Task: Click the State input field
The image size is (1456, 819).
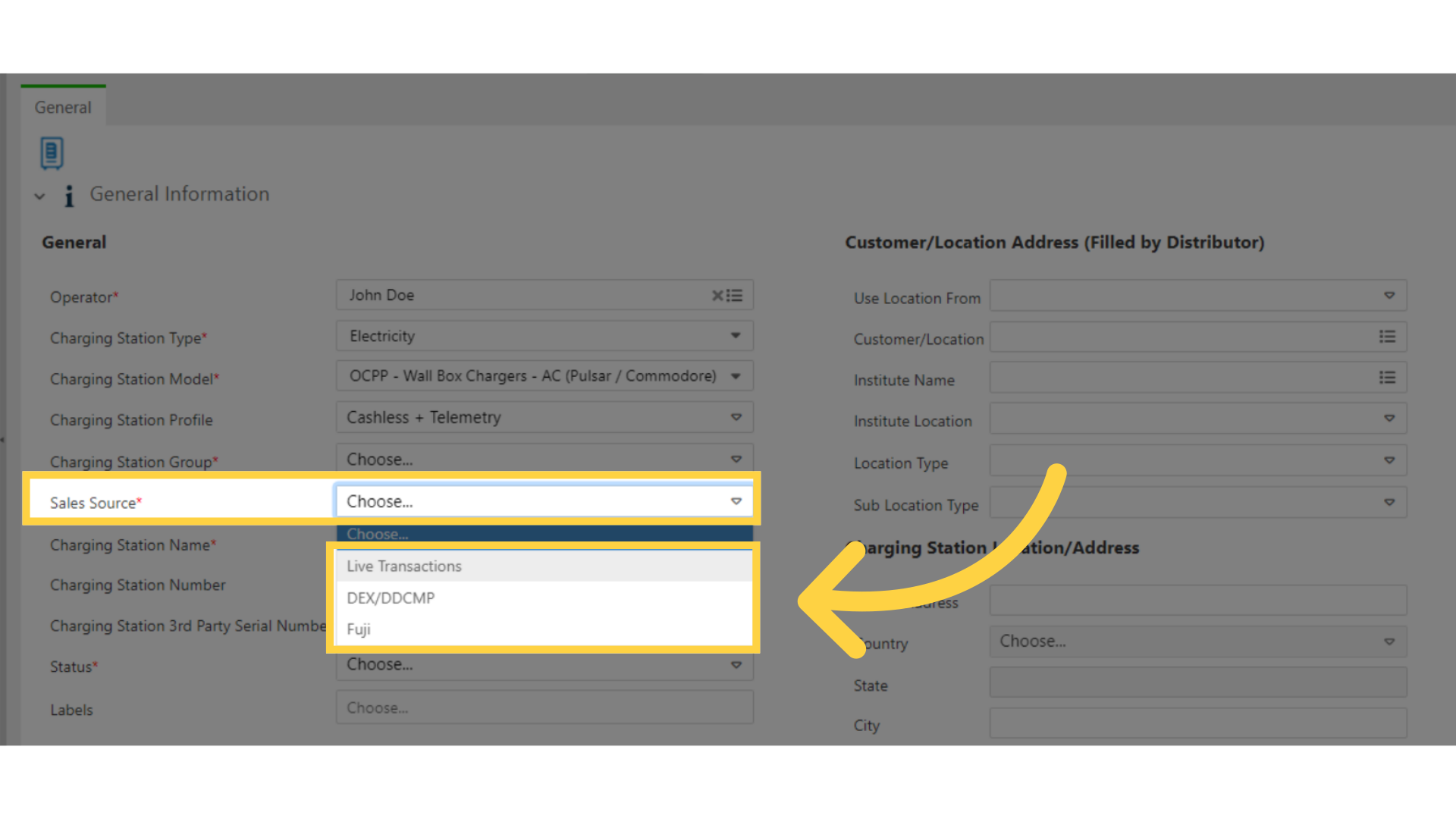Action: [1198, 682]
